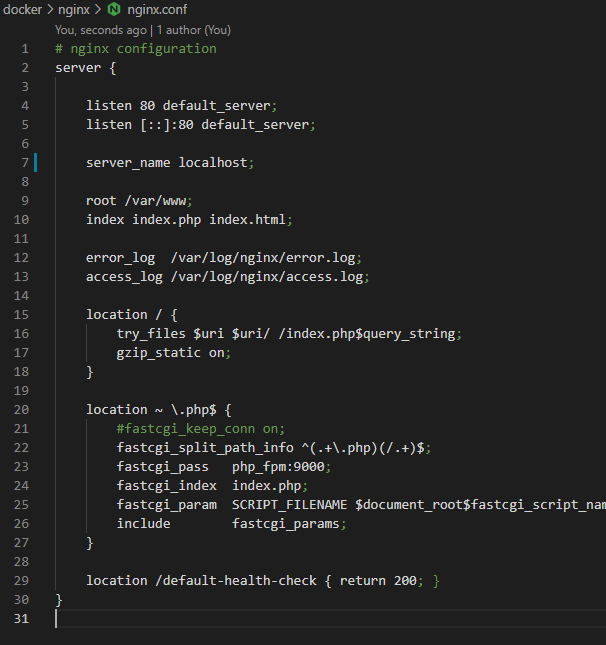Open the nginx breadcrumb folder

(x=74, y=9)
